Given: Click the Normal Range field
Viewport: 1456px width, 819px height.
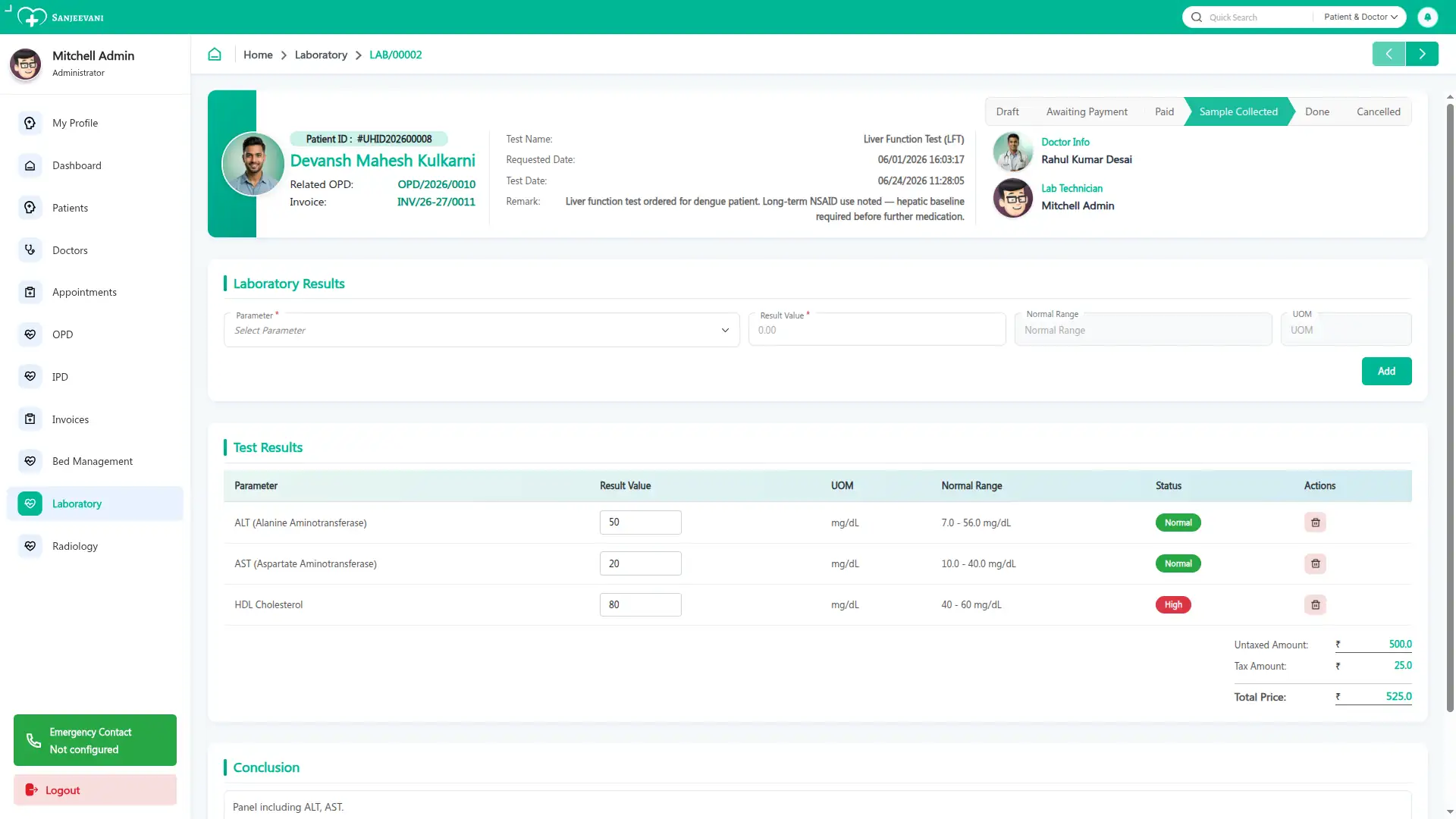Looking at the screenshot, I should [1143, 330].
